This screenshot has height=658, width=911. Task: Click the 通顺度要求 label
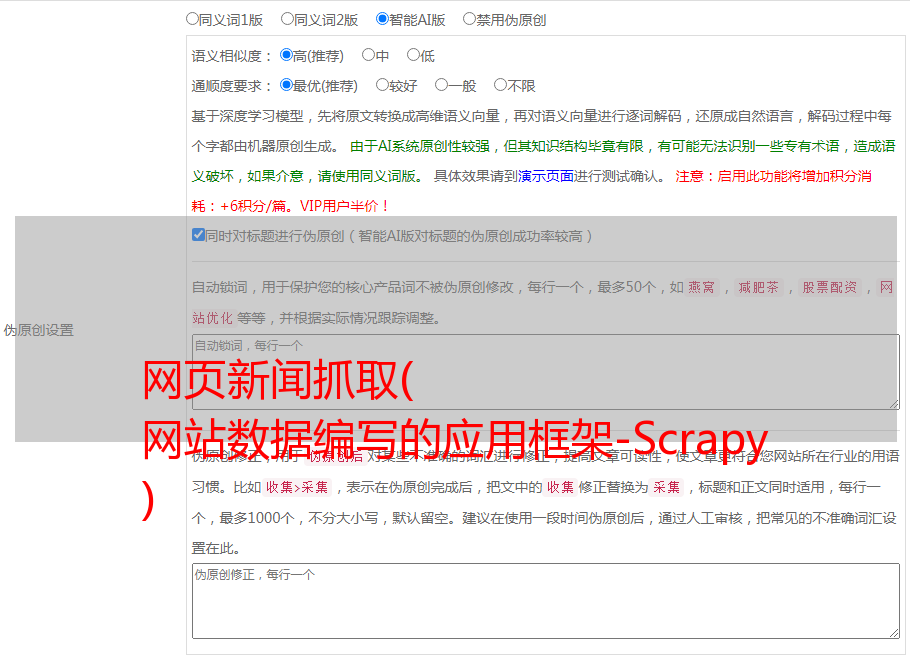pyautogui.click(x=232, y=86)
